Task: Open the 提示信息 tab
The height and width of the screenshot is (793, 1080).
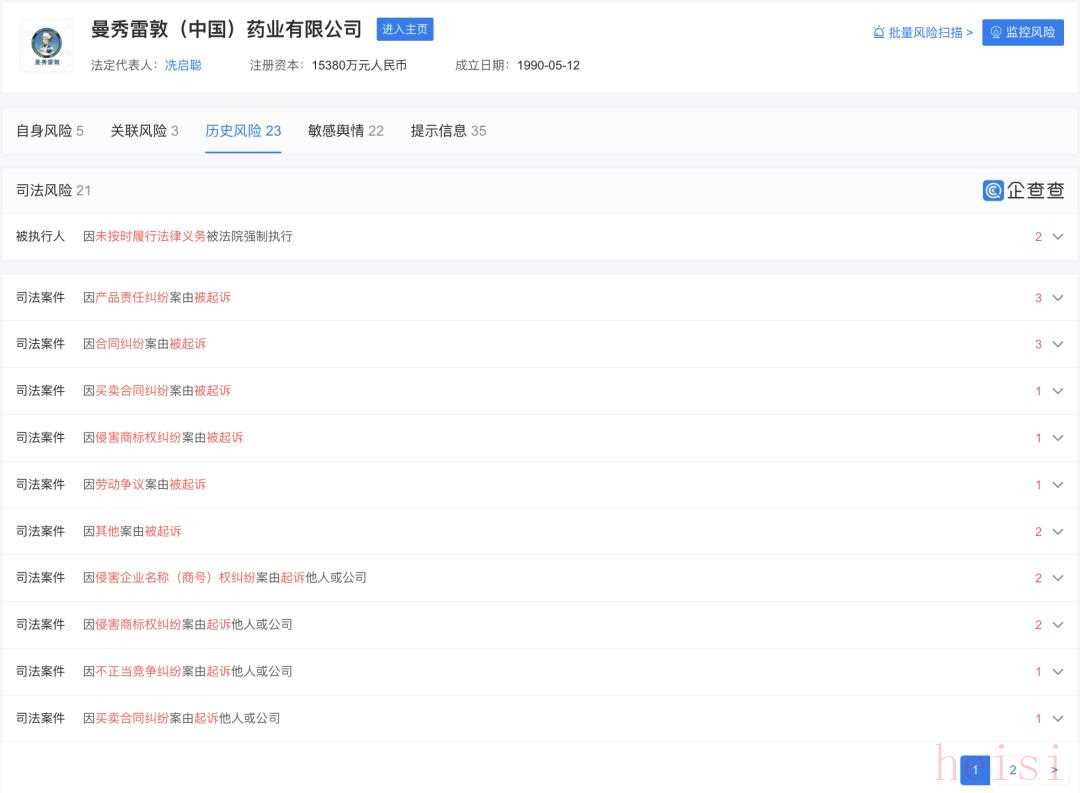Action: pos(448,131)
